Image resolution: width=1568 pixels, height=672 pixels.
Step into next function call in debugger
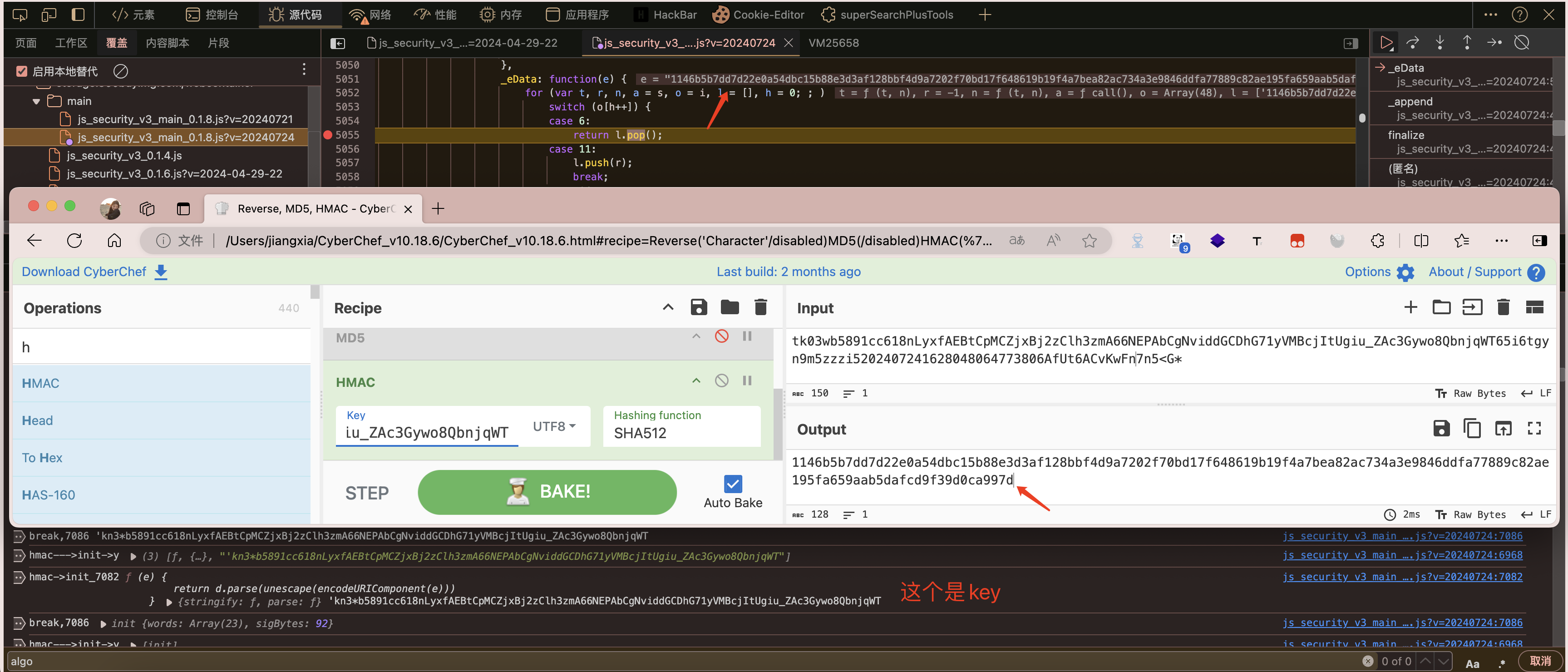tap(1440, 43)
